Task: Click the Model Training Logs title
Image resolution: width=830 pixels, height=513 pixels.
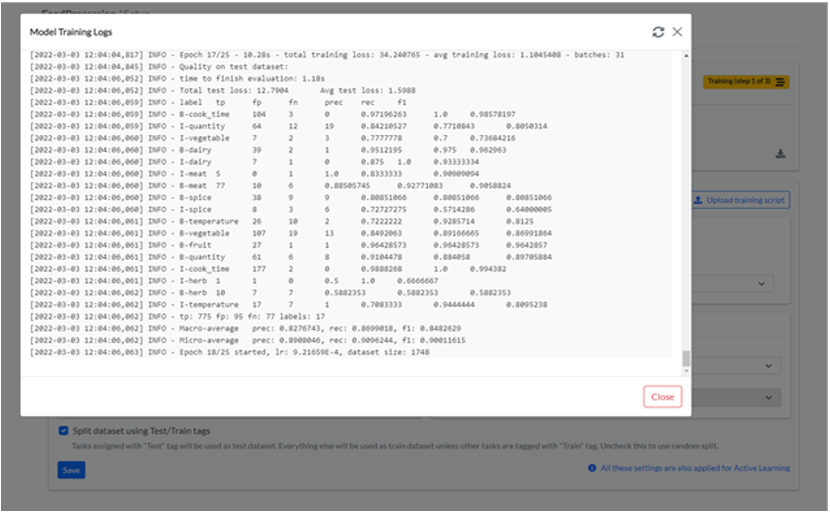Action: [71, 32]
